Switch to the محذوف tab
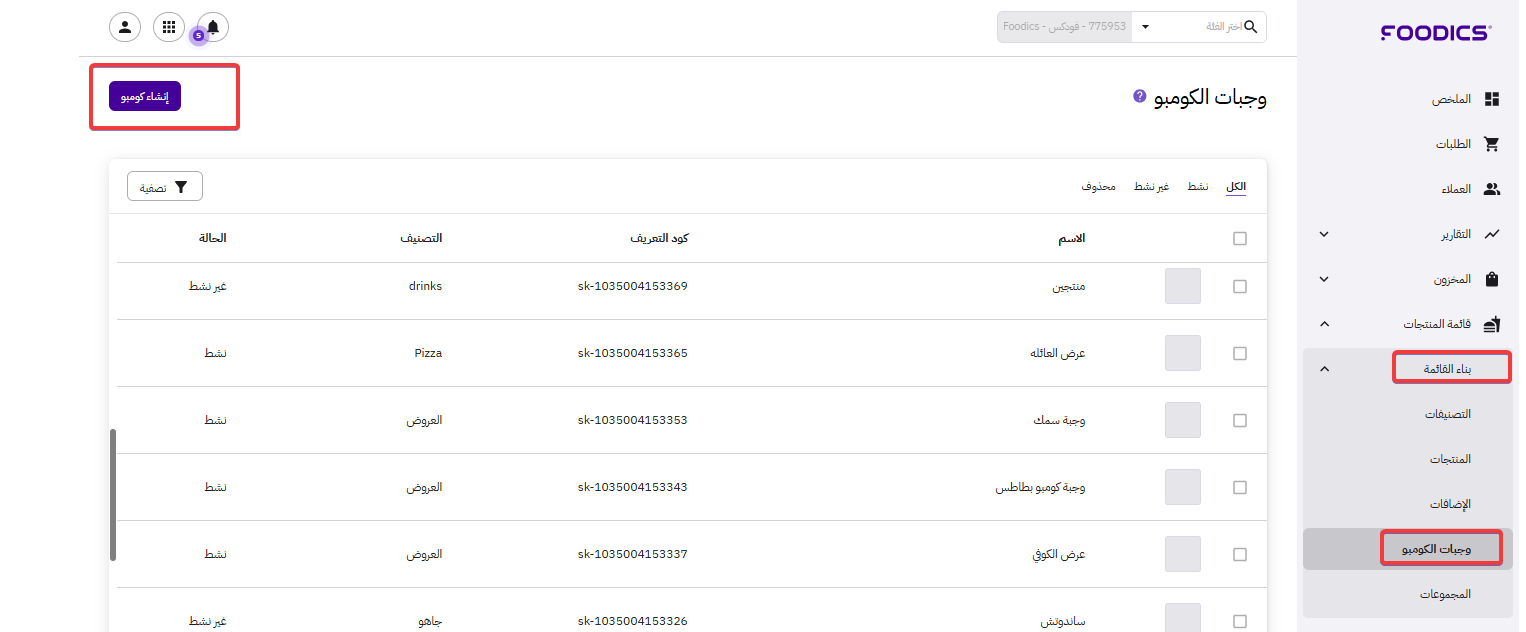This screenshot has height=632, width=1526. coord(1099,187)
